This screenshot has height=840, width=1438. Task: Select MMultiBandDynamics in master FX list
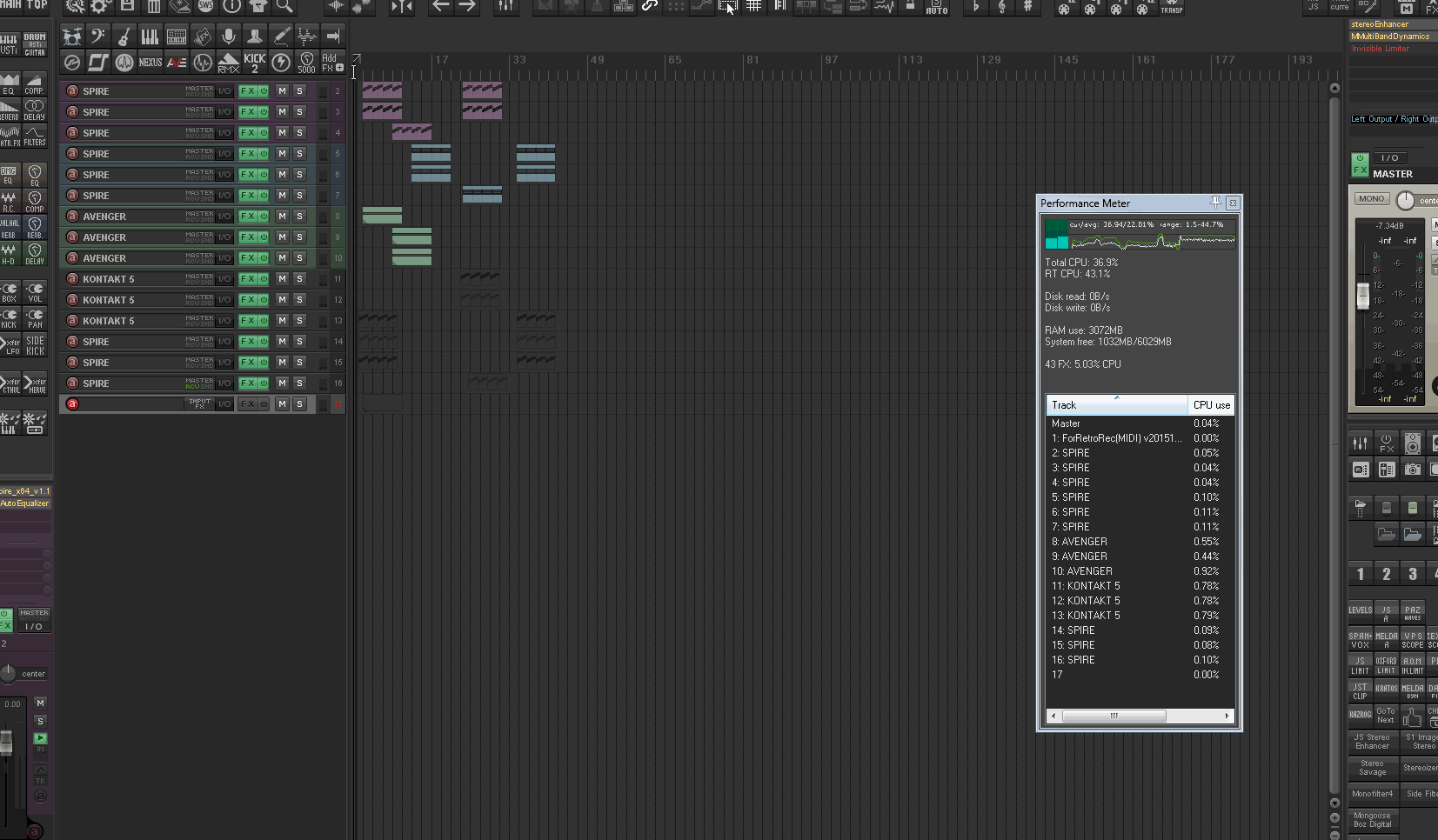(x=1390, y=37)
